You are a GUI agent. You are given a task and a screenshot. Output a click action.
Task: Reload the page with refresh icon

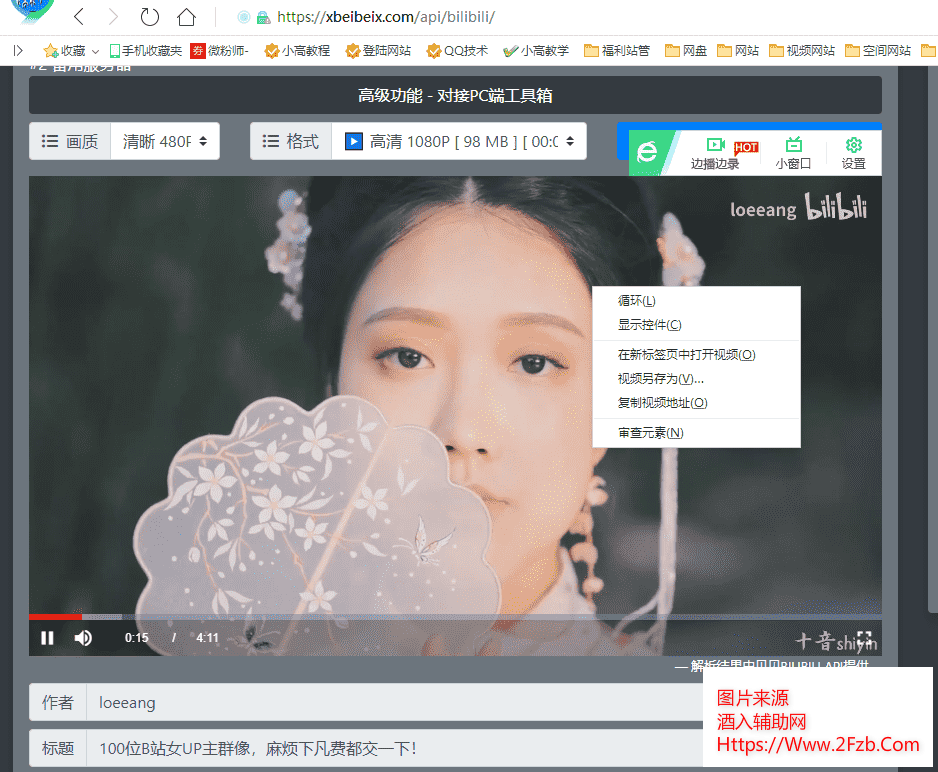pyautogui.click(x=149, y=17)
